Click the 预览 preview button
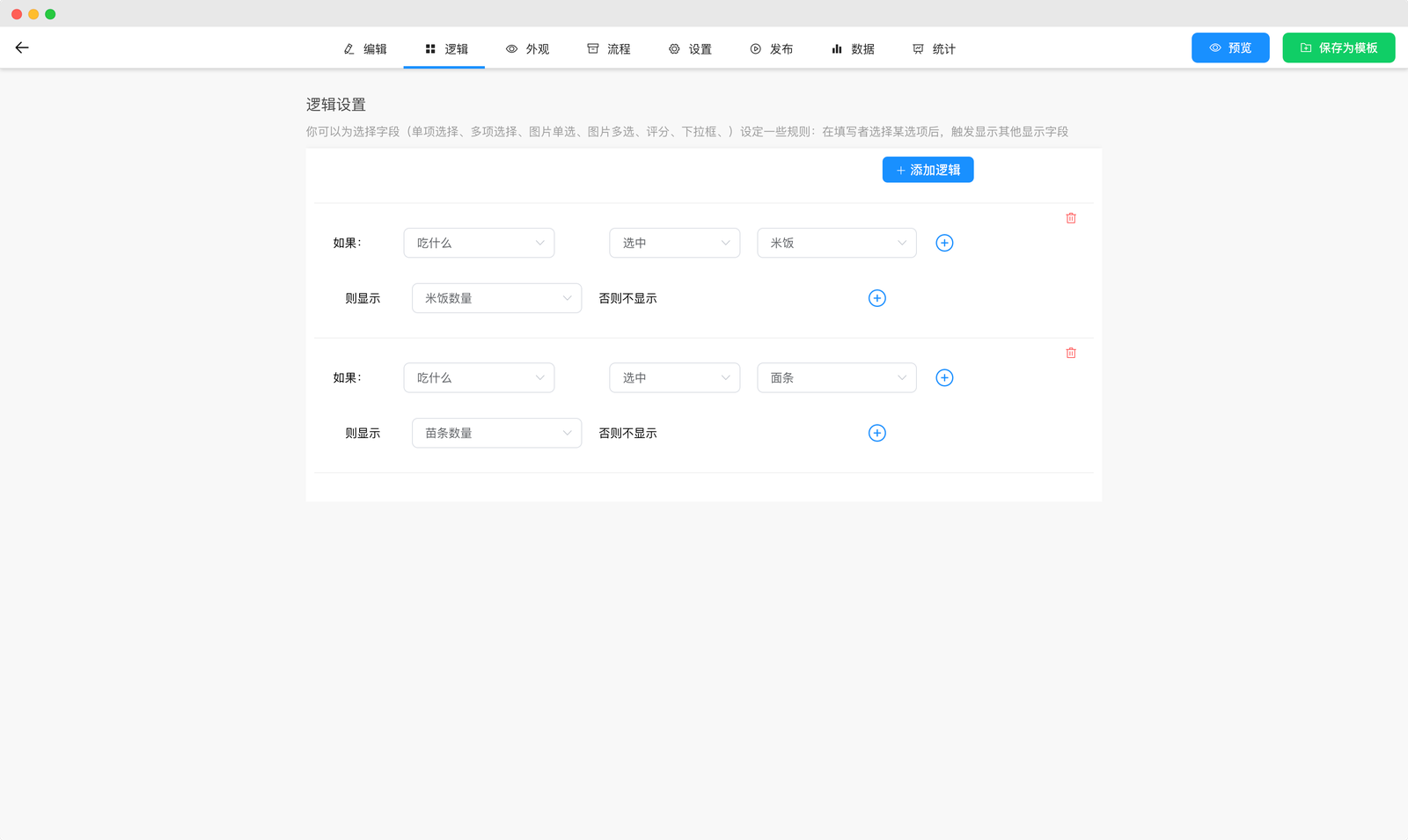The image size is (1408, 840). 1230,47
